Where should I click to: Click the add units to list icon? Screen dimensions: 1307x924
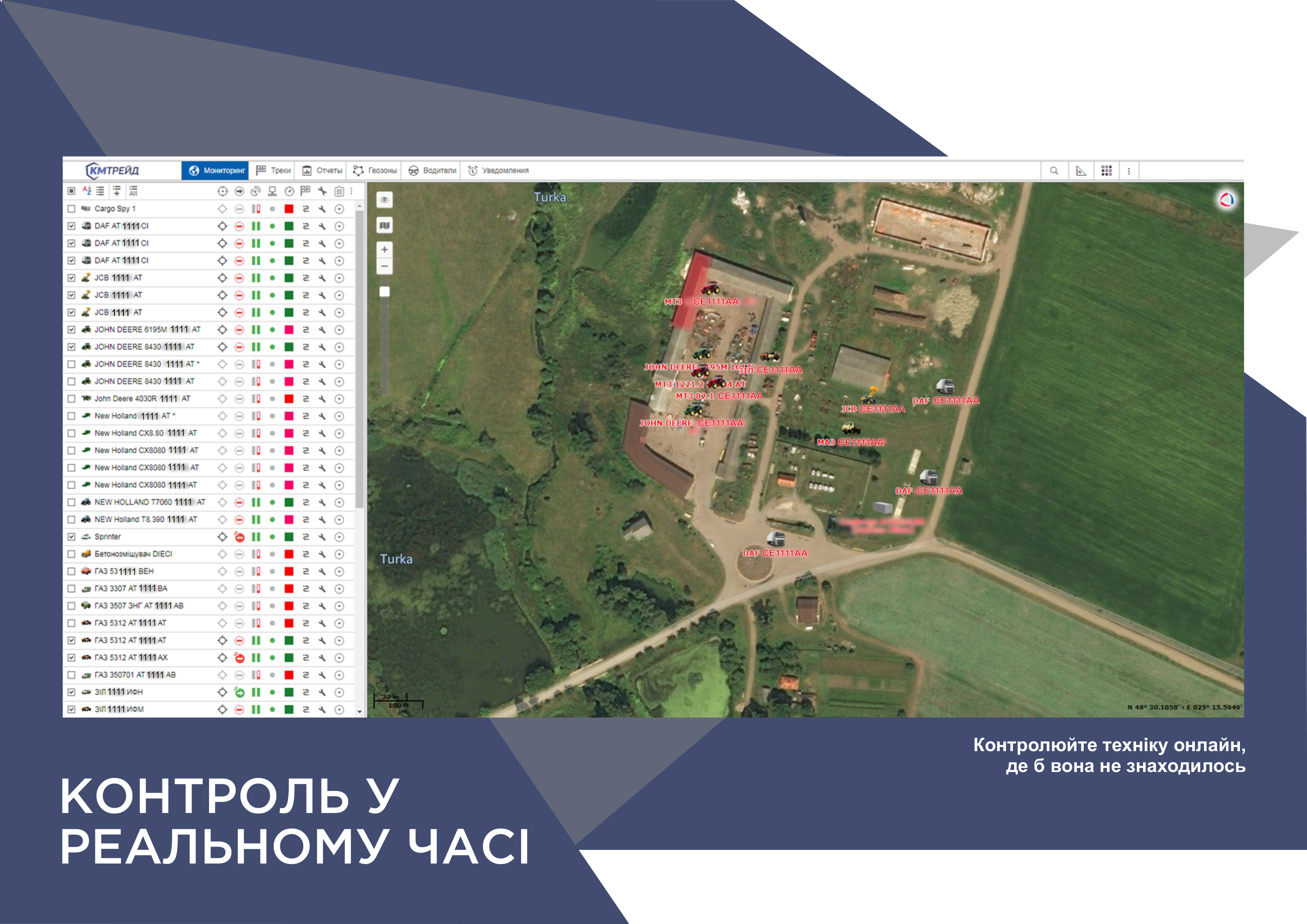(x=117, y=191)
